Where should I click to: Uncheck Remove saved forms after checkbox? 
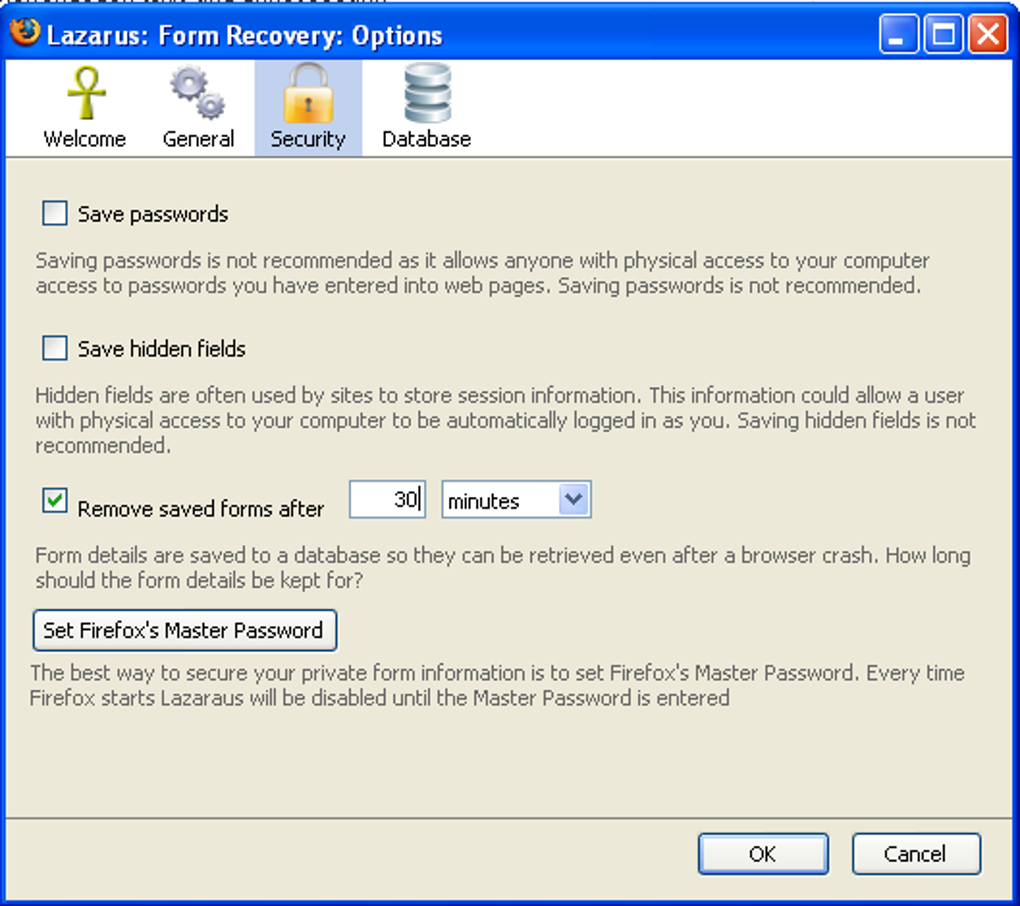(55, 501)
